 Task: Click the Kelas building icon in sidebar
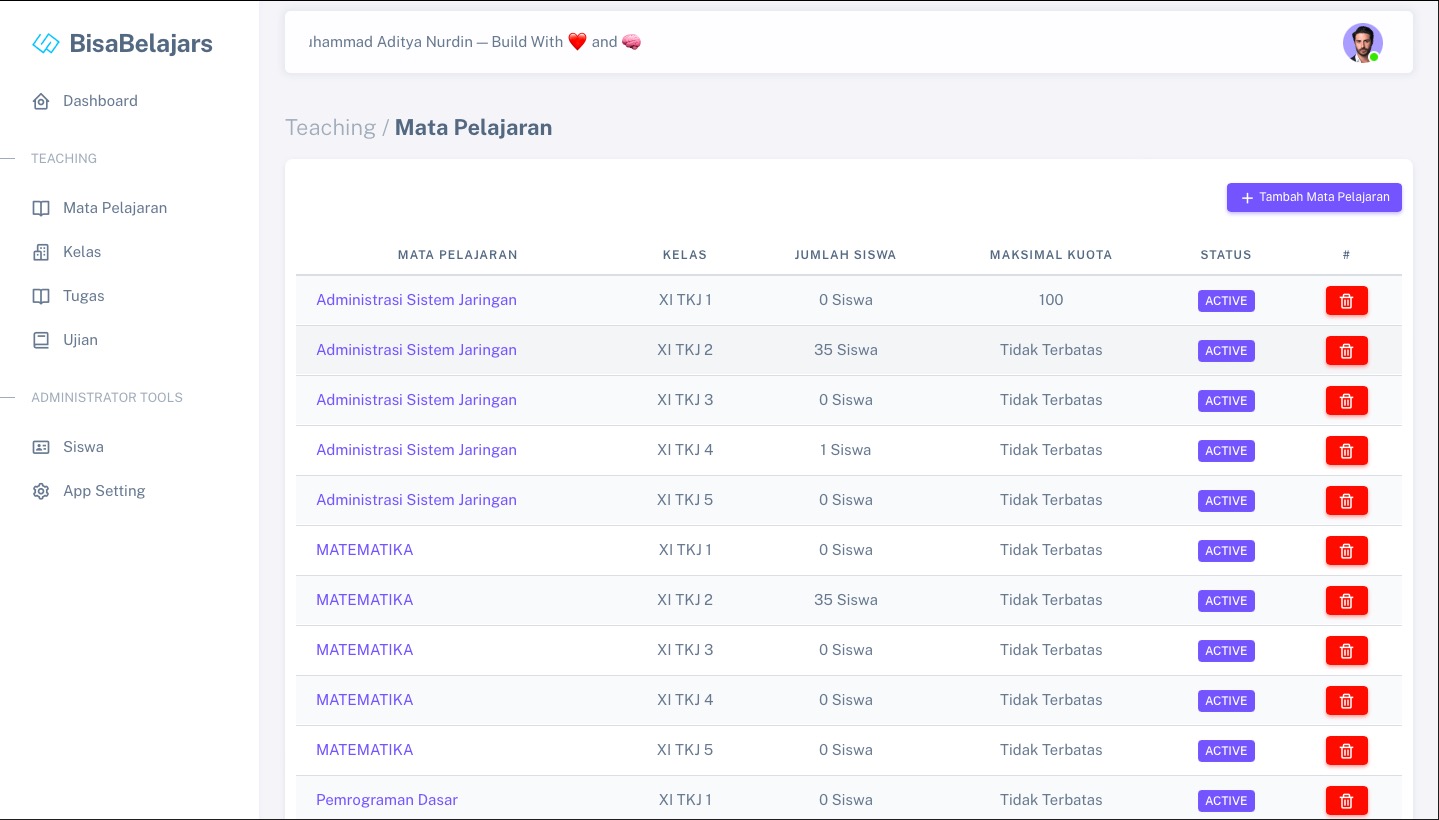(x=41, y=252)
